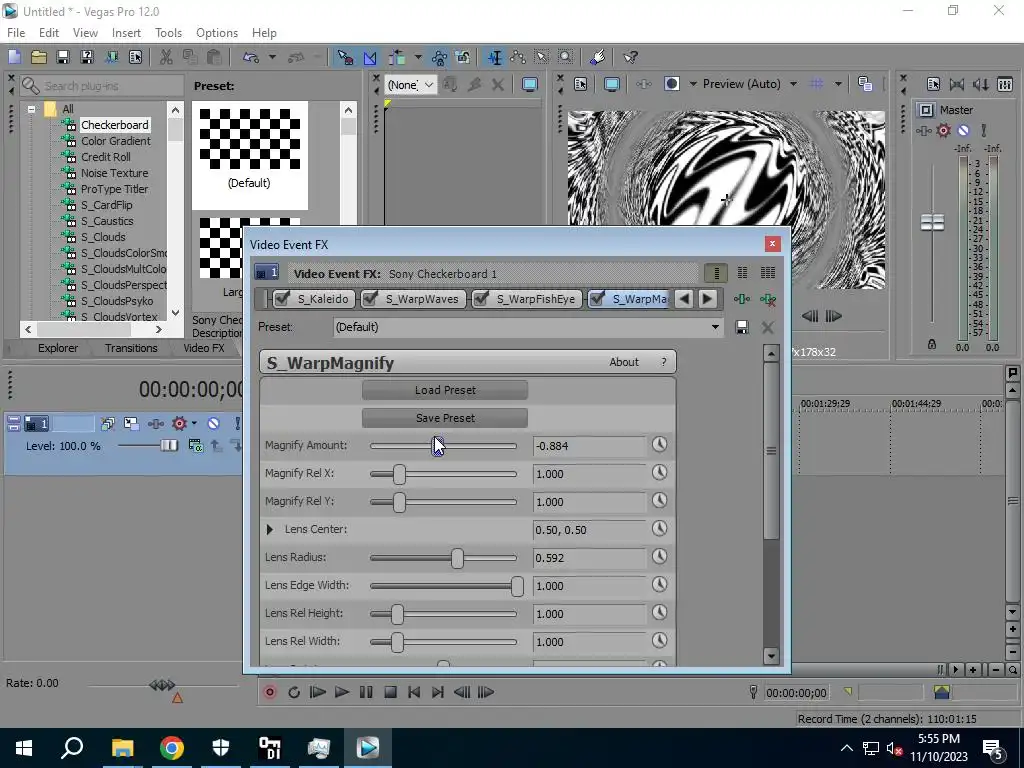1024x768 pixels.
Task: Collapse the All folder in plug-in tree
Action: [31, 109]
